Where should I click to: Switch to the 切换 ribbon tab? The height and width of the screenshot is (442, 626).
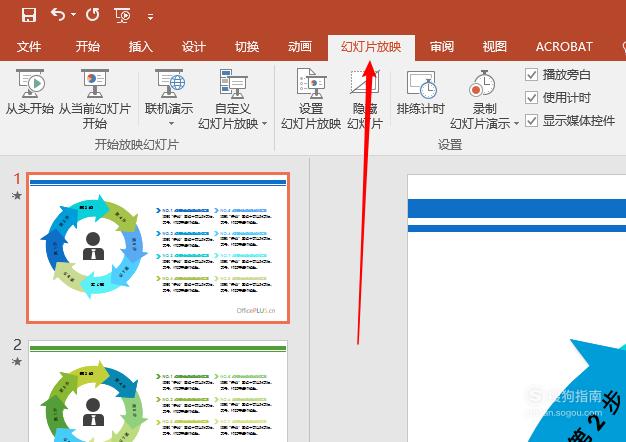coord(247,47)
